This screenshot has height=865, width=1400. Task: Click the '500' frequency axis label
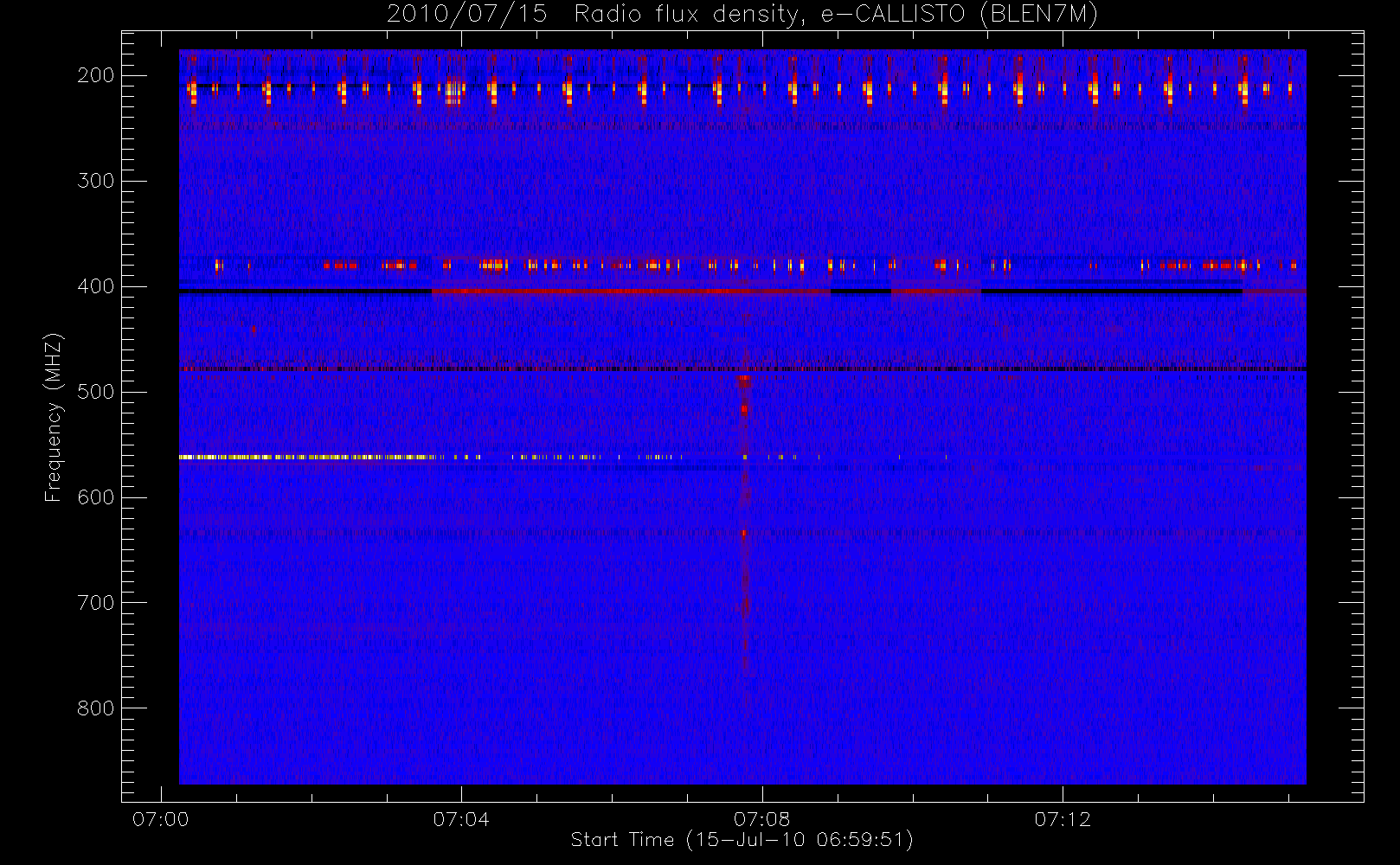coord(96,392)
